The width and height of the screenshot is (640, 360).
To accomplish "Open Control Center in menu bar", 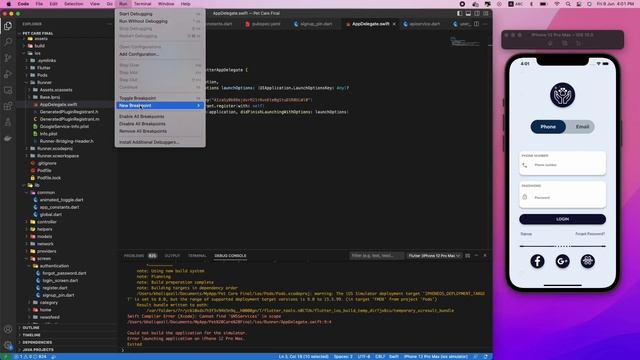I will [579, 4].
